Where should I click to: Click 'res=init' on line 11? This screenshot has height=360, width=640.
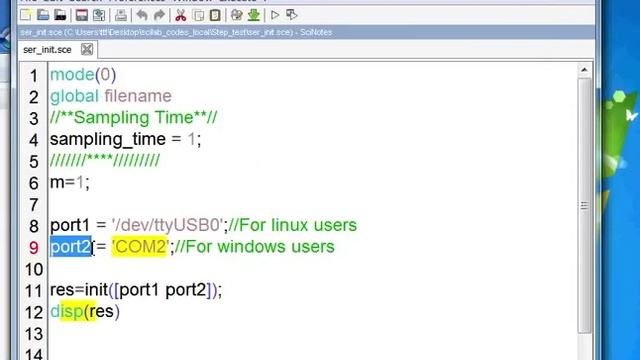[x=78, y=290]
